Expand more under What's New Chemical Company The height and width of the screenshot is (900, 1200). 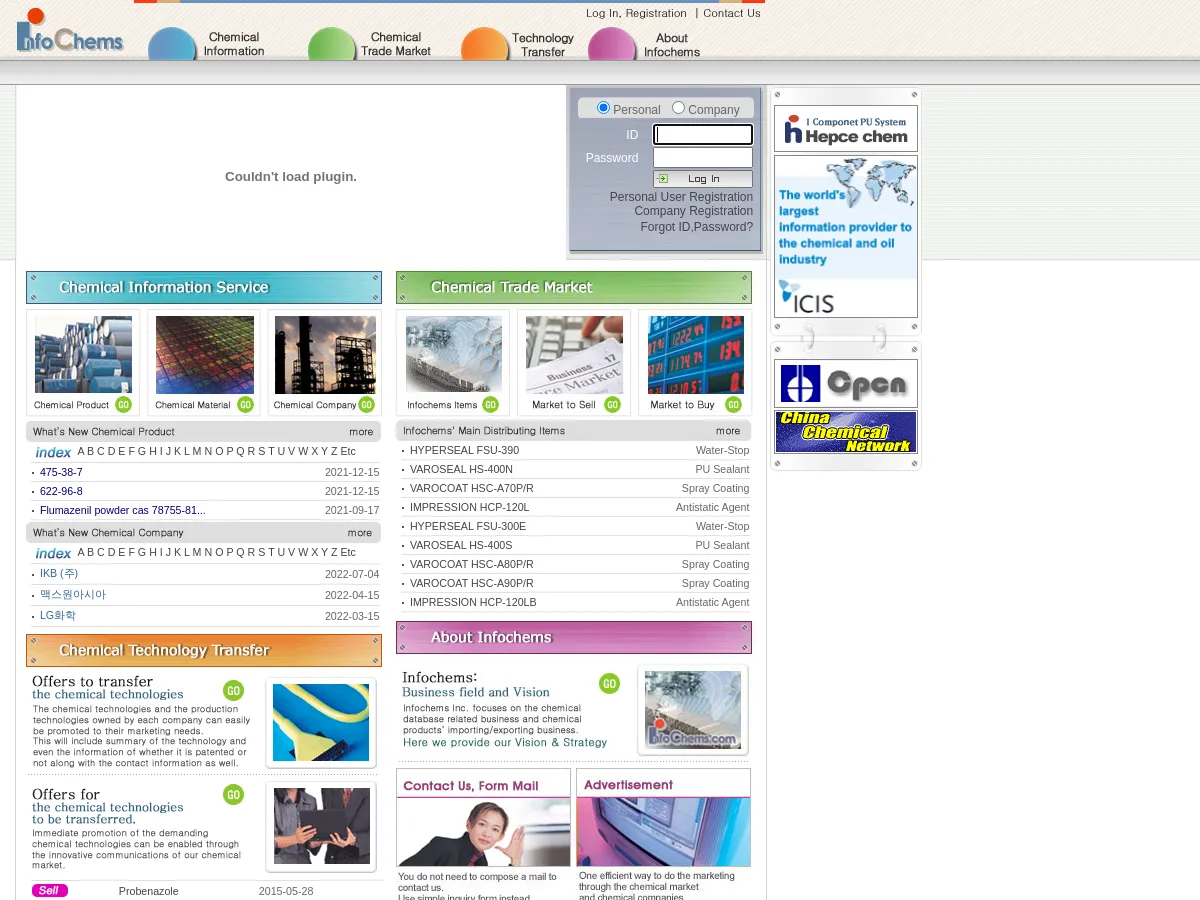pos(360,533)
